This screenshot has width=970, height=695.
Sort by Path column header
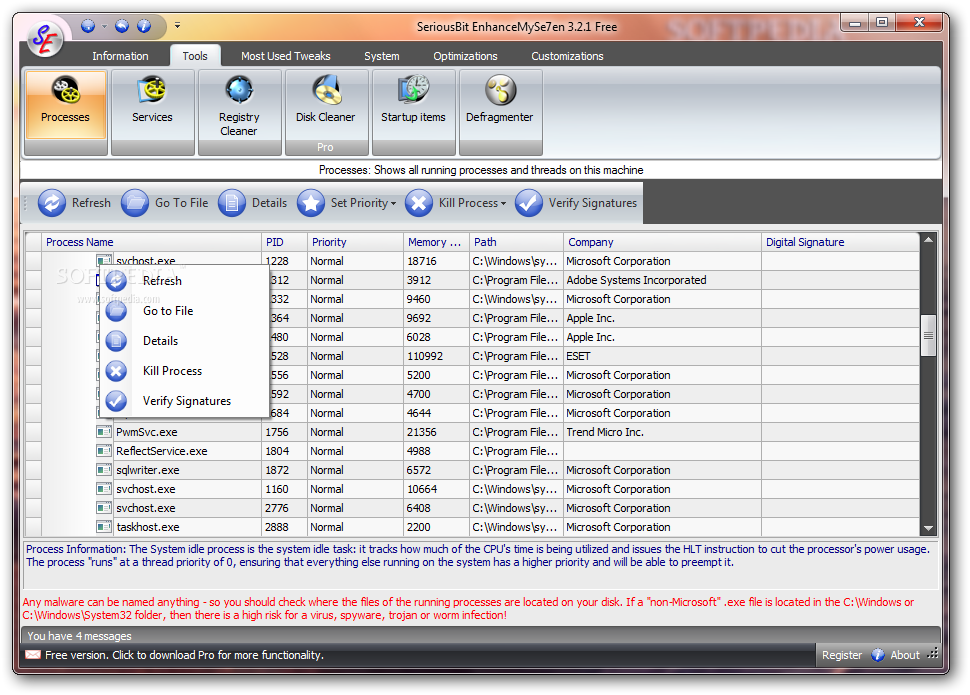[x=517, y=242]
